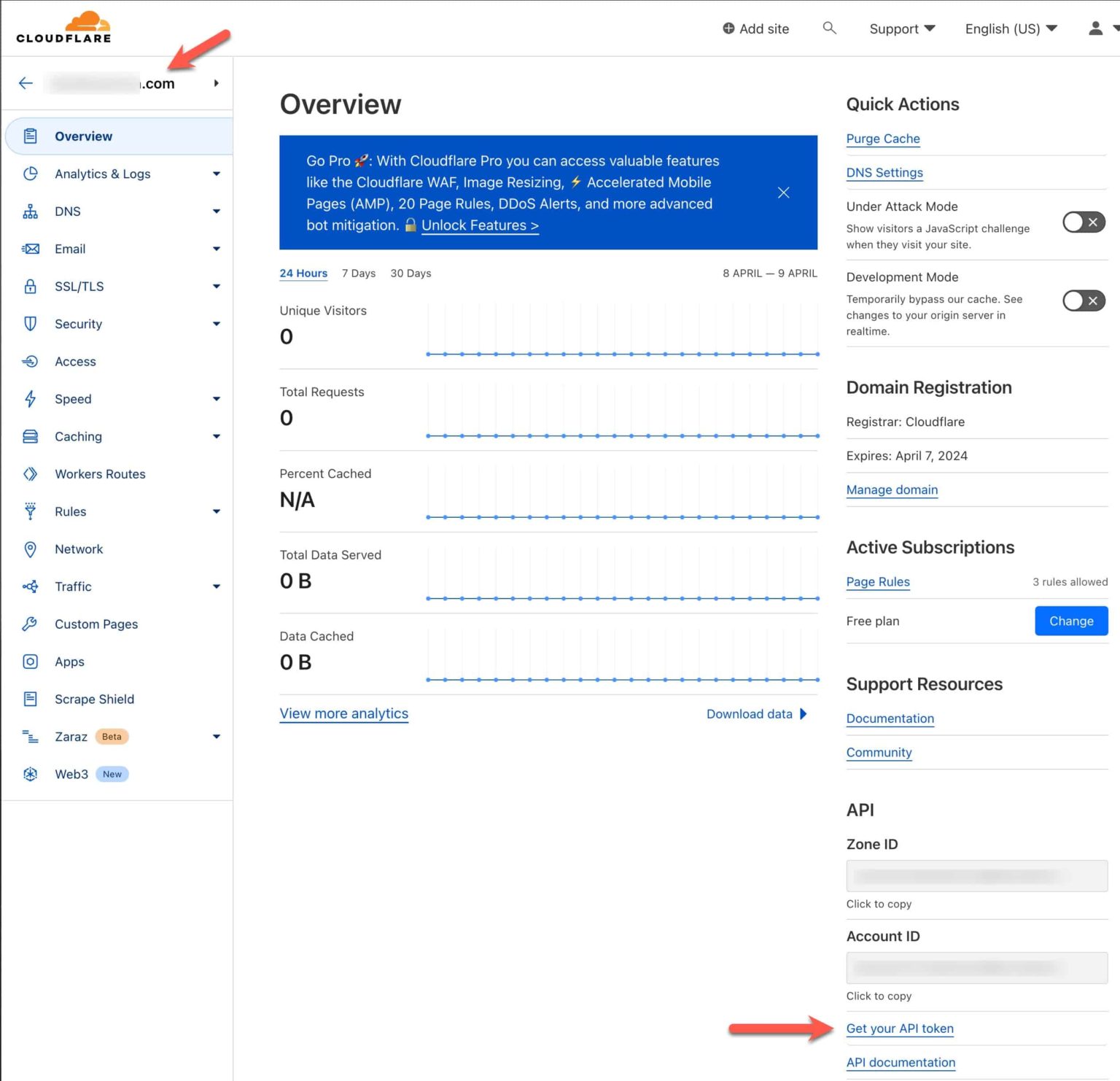Open the Support dropdown
Screen dimensions: 1120x1081
902,28
